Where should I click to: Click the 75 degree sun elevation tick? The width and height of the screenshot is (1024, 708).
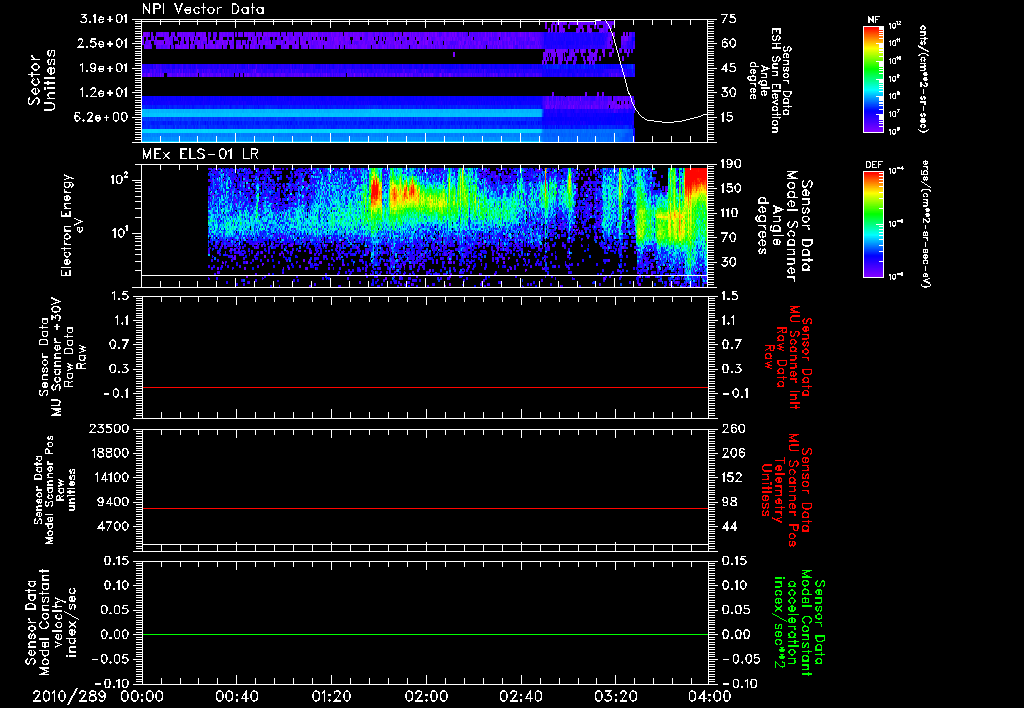pos(729,19)
